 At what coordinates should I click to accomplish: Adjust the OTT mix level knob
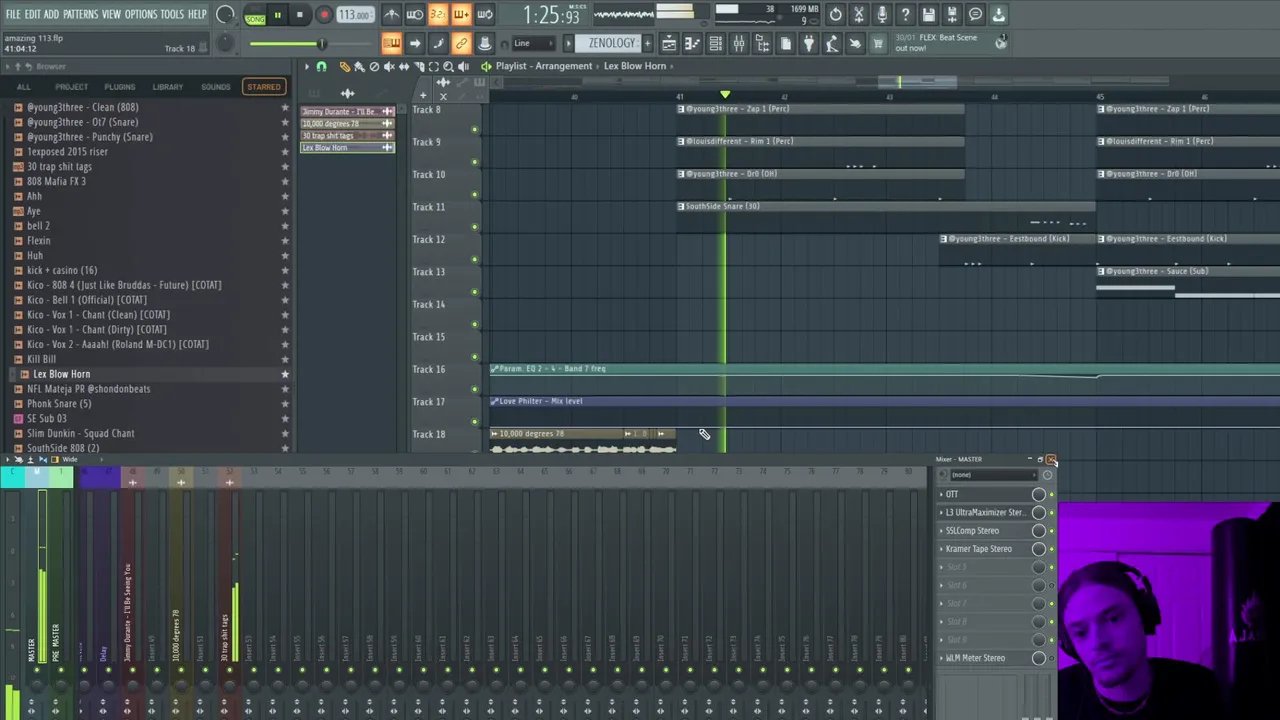pos(1039,494)
